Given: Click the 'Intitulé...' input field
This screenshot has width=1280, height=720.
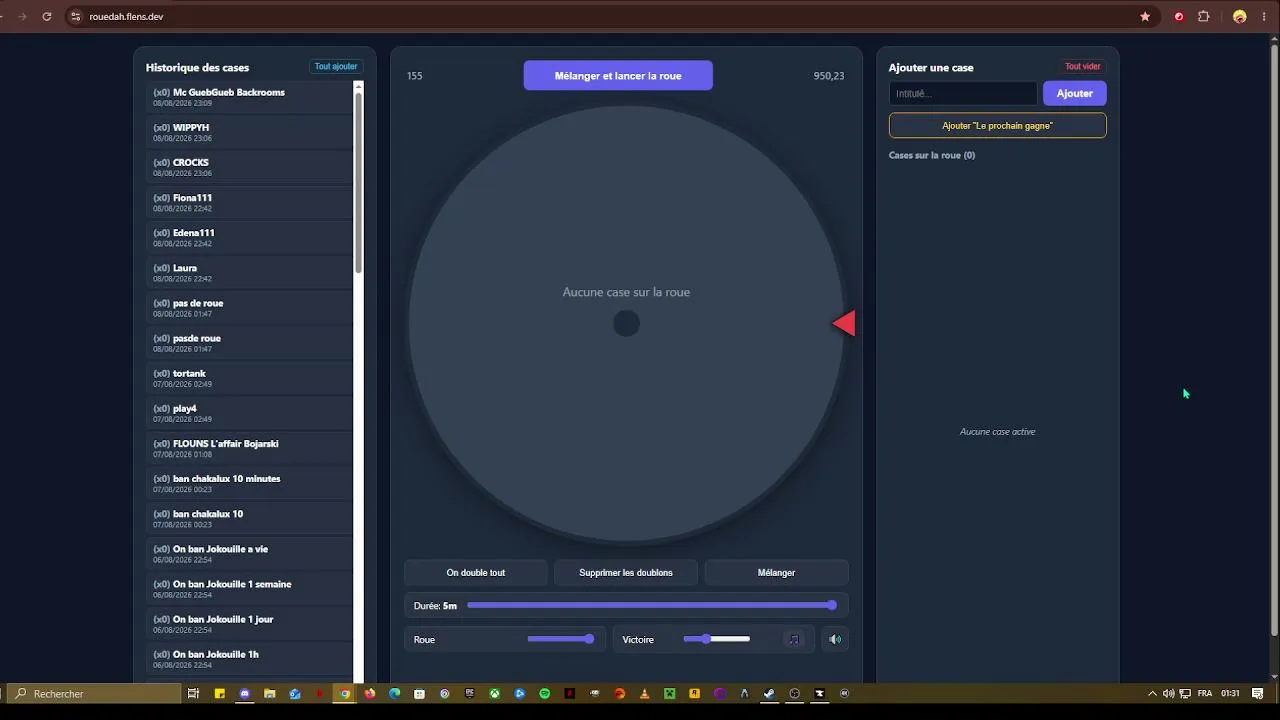Looking at the screenshot, I should [x=963, y=93].
